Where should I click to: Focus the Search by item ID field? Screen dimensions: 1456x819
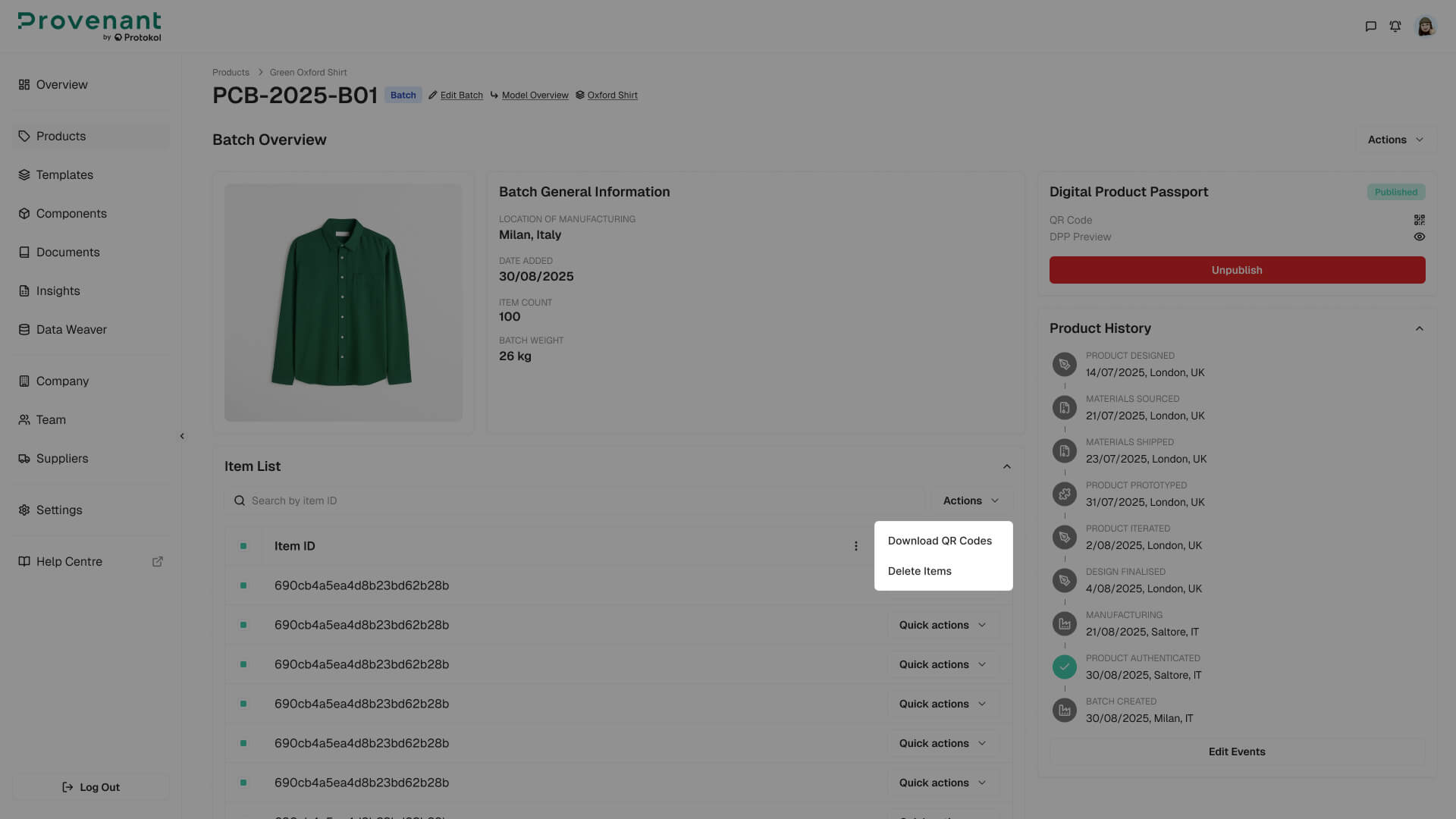coord(575,500)
